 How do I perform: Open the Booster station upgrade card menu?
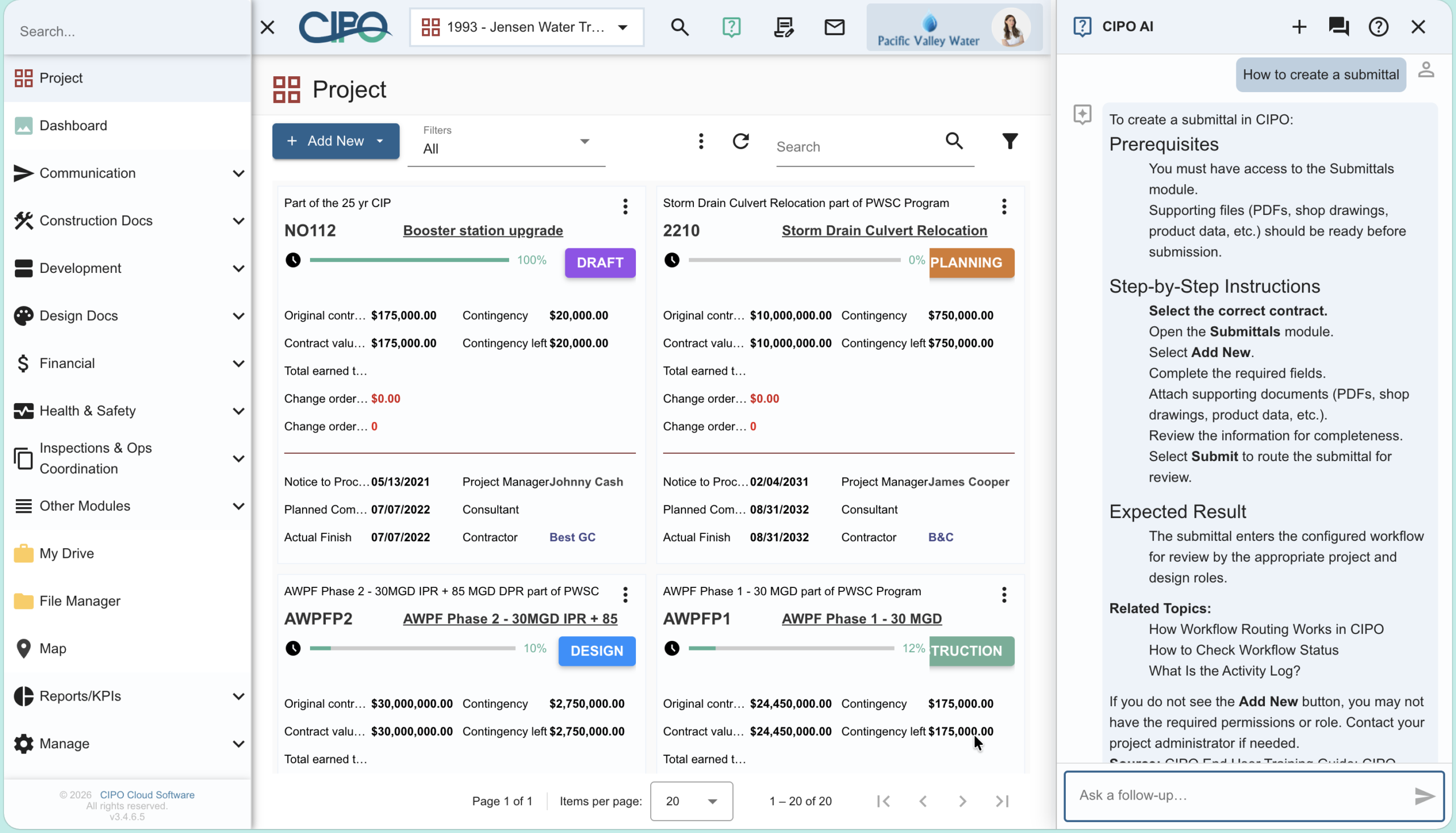coord(624,206)
